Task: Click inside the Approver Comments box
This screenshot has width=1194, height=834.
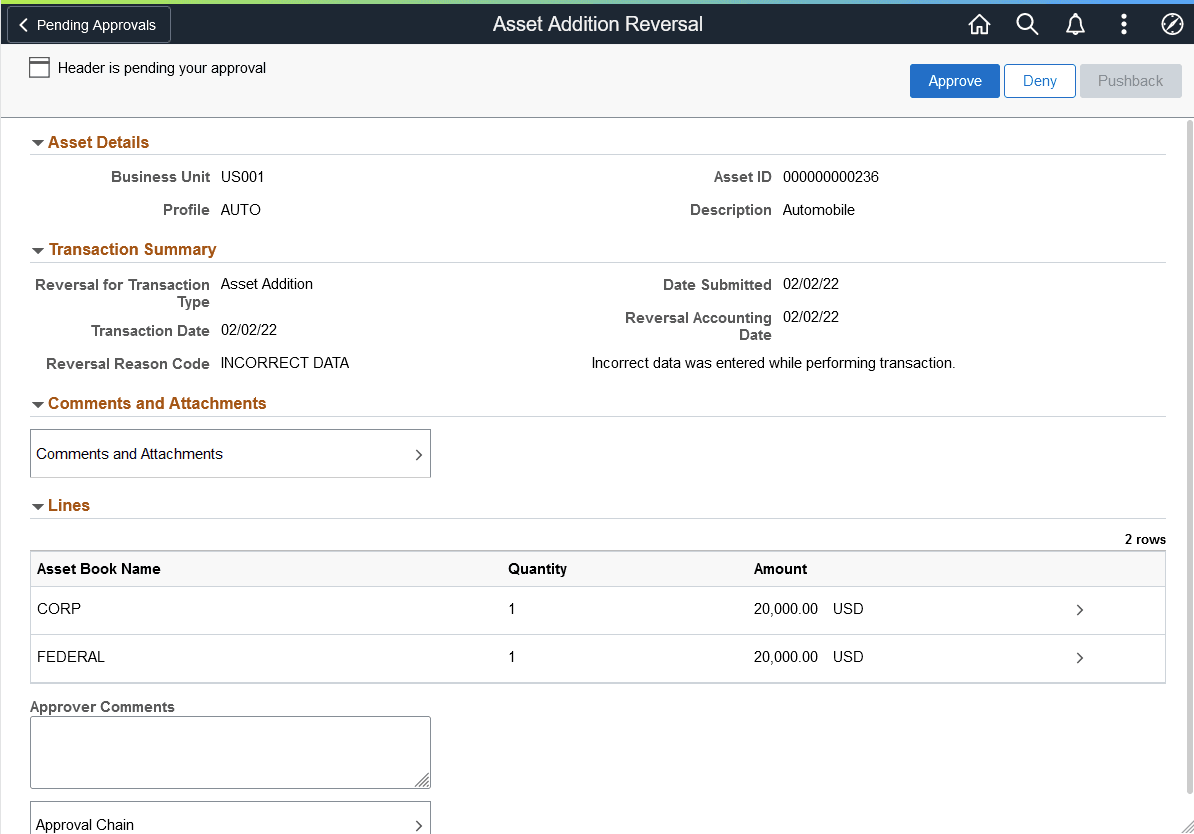Action: click(230, 751)
